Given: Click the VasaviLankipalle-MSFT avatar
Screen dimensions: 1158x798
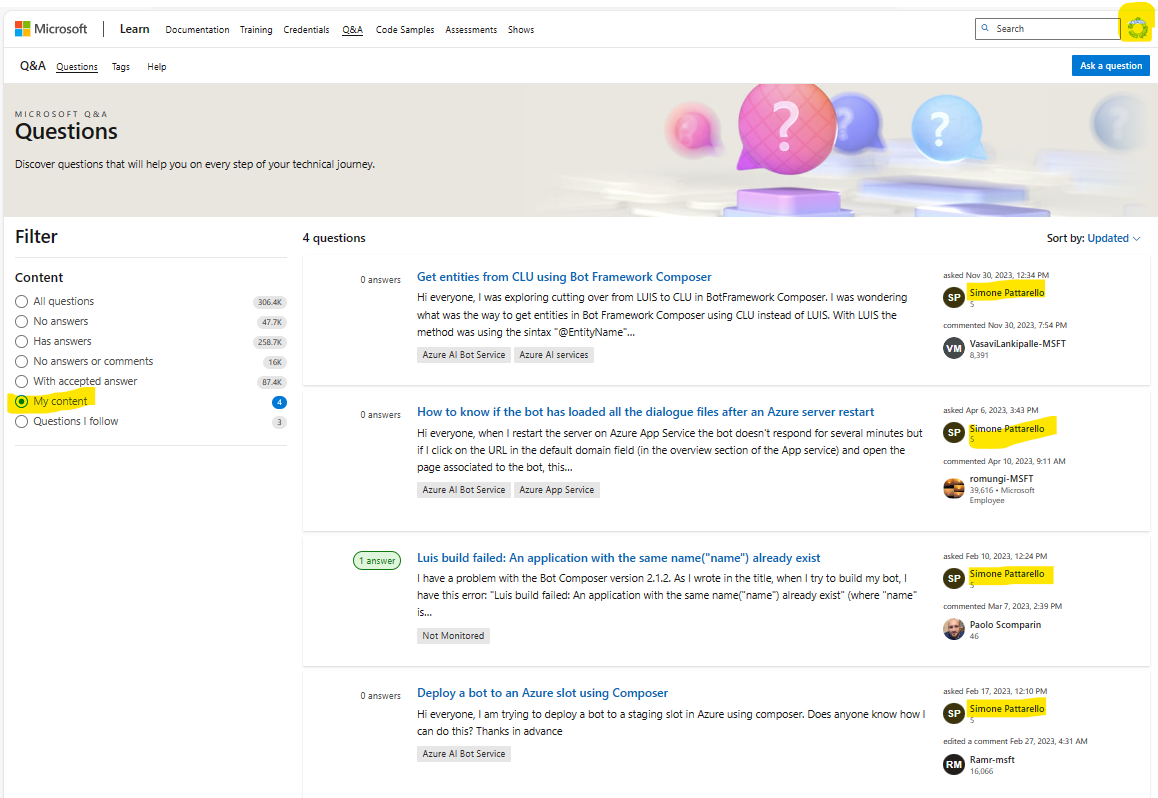Looking at the screenshot, I should pos(953,347).
